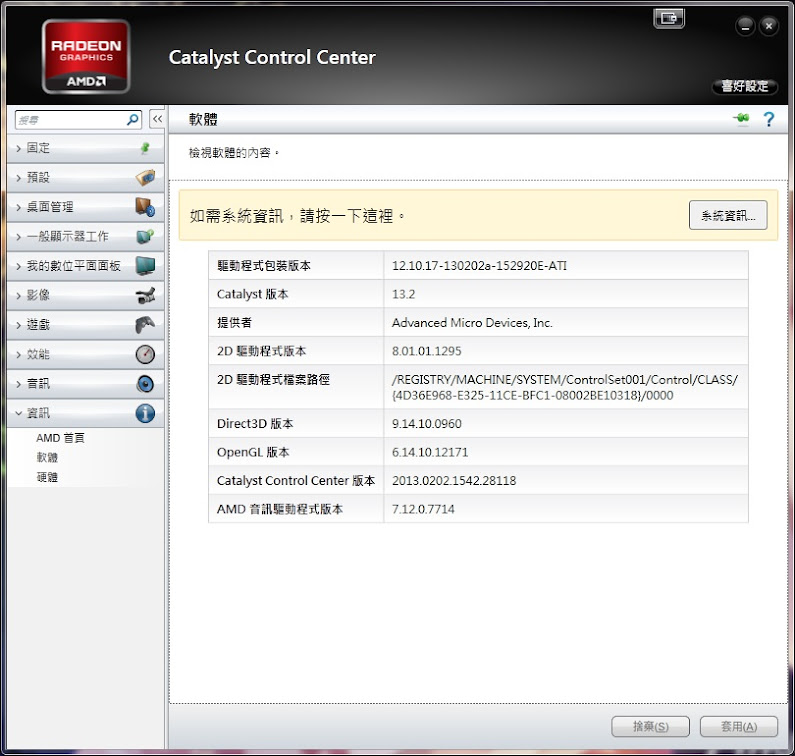The image size is (795, 756).
Task: Click the 遊戲 gamepad icon
Action: [x=145, y=325]
